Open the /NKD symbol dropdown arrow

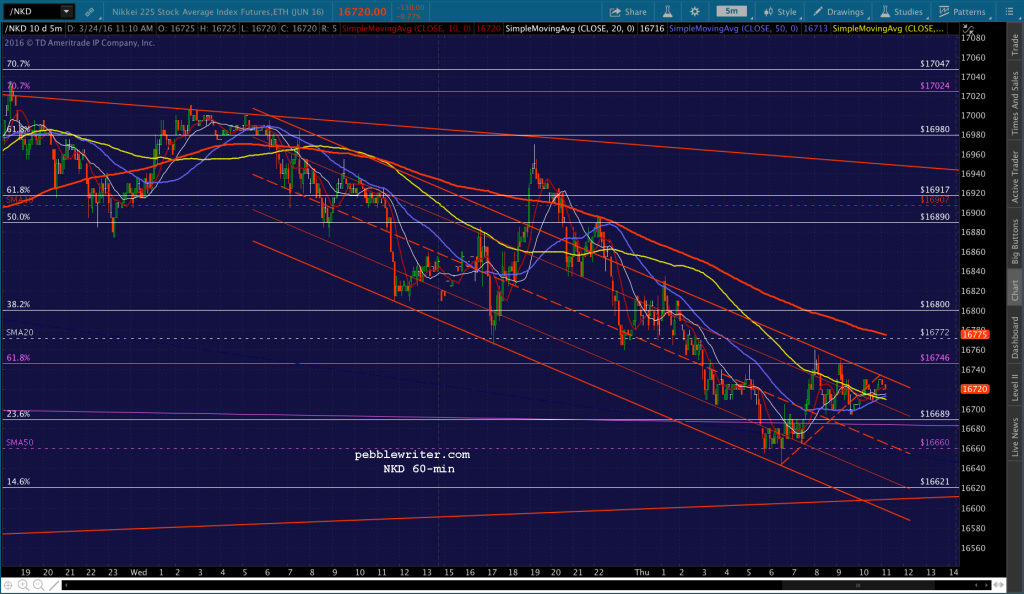[66, 12]
